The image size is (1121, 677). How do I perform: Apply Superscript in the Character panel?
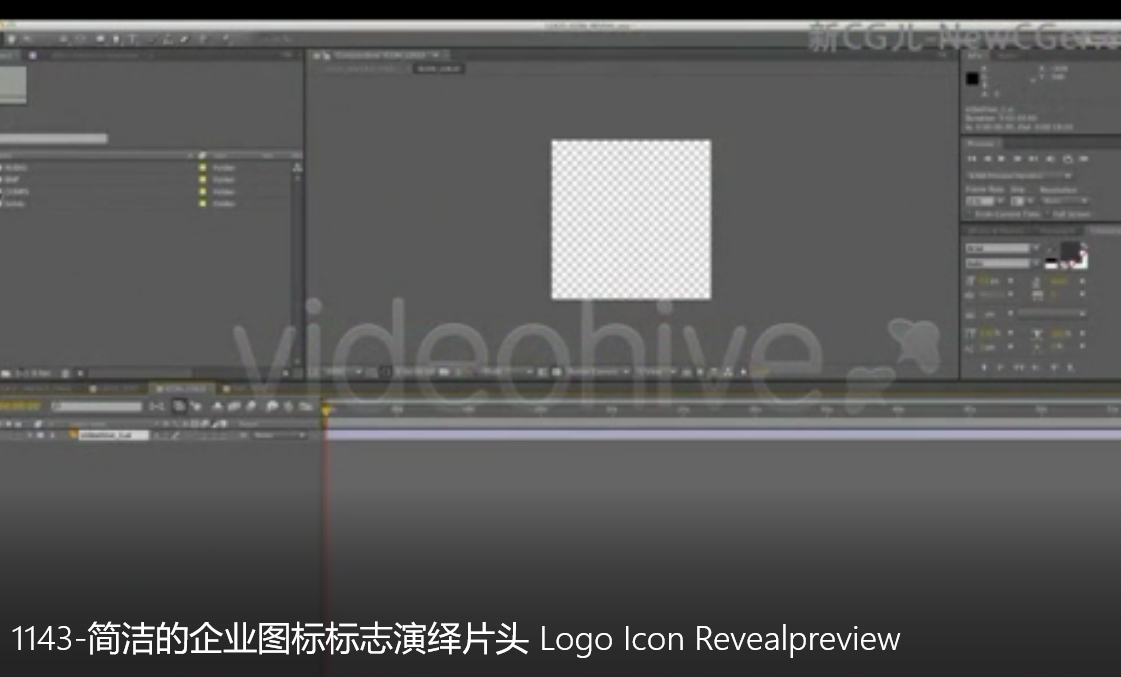tap(1053, 367)
